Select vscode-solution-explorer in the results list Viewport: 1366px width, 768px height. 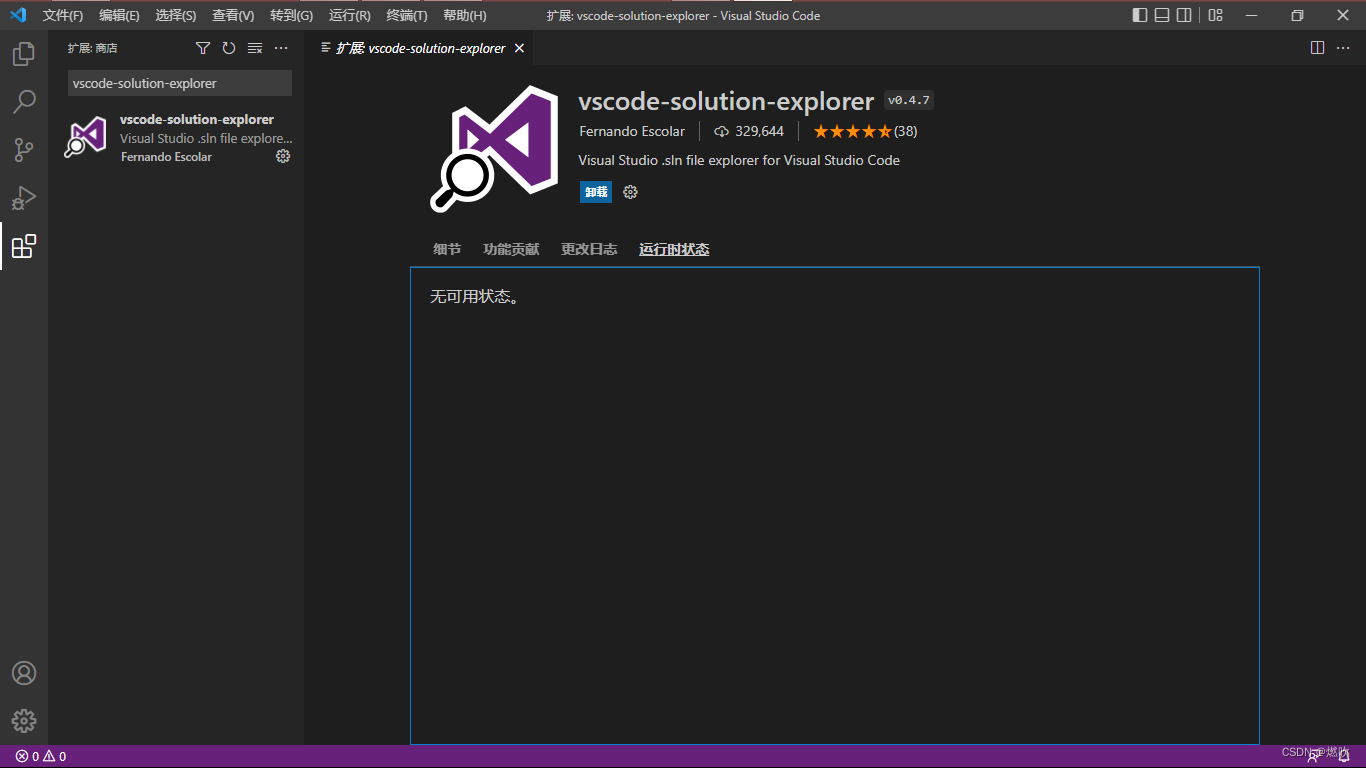(176, 138)
